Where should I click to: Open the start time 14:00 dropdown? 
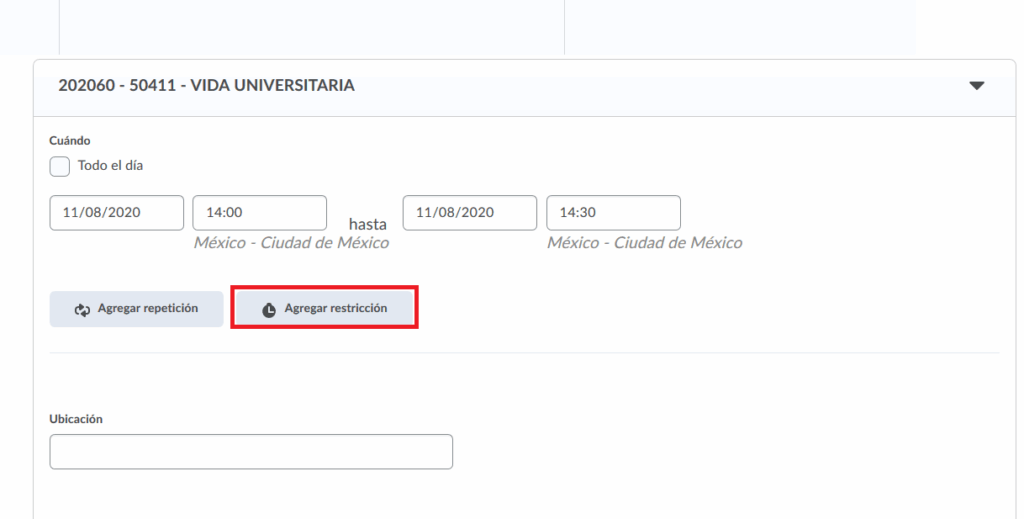pyautogui.click(x=259, y=212)
